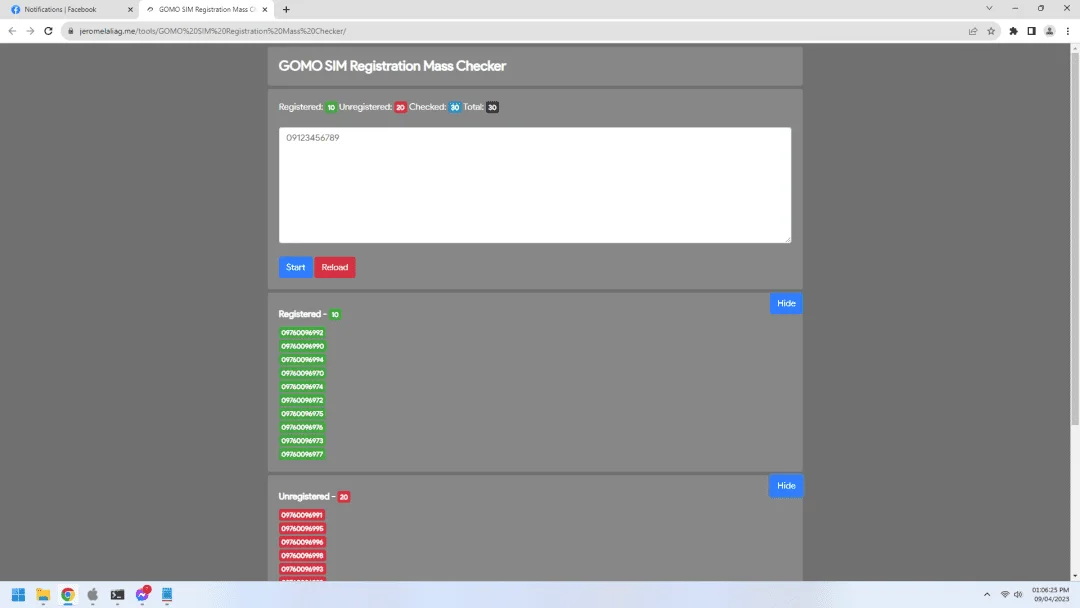
Task: Open the Windows Start menu
Action: point(19,594)
